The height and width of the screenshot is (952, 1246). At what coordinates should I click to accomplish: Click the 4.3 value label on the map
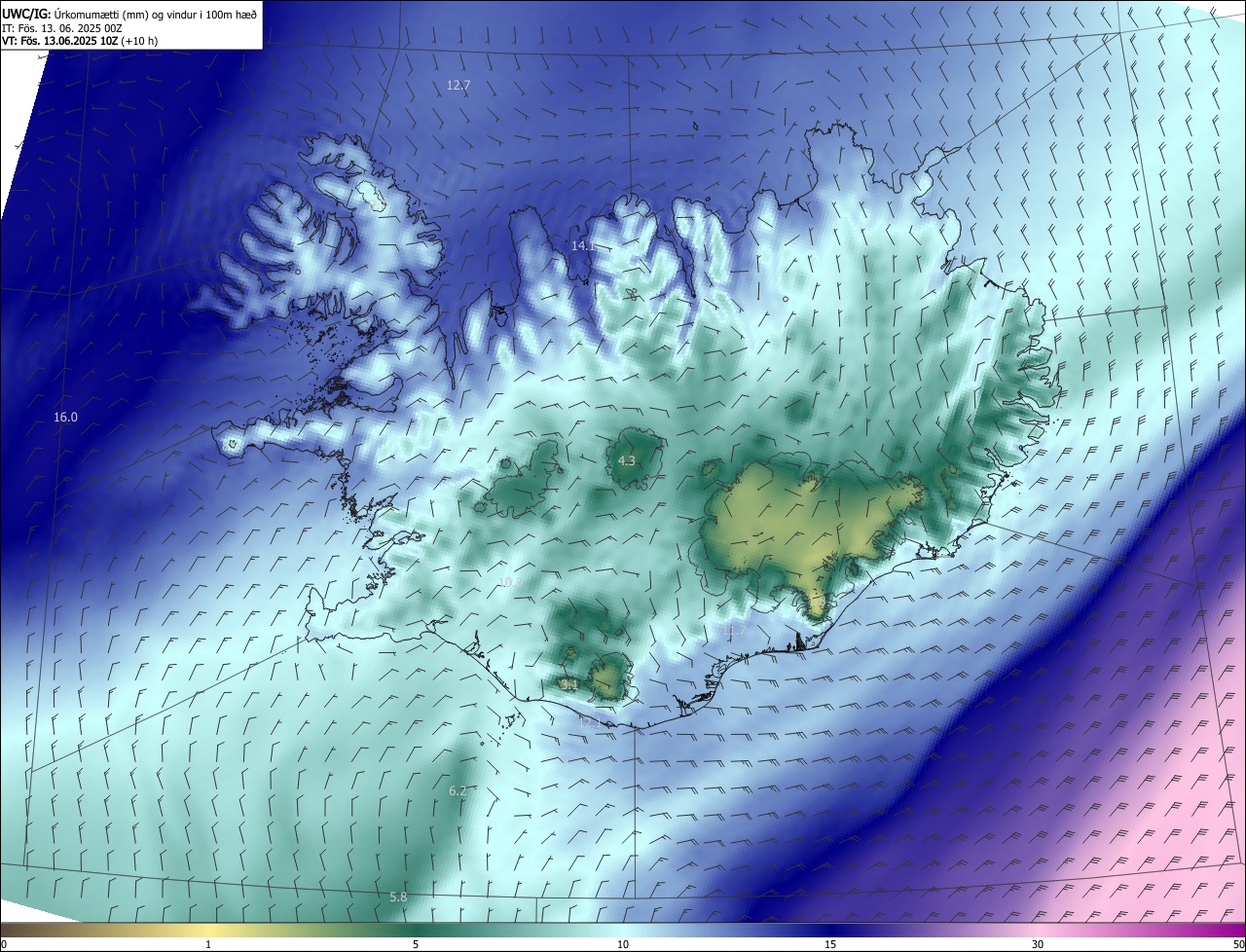(x=626, y=461)
